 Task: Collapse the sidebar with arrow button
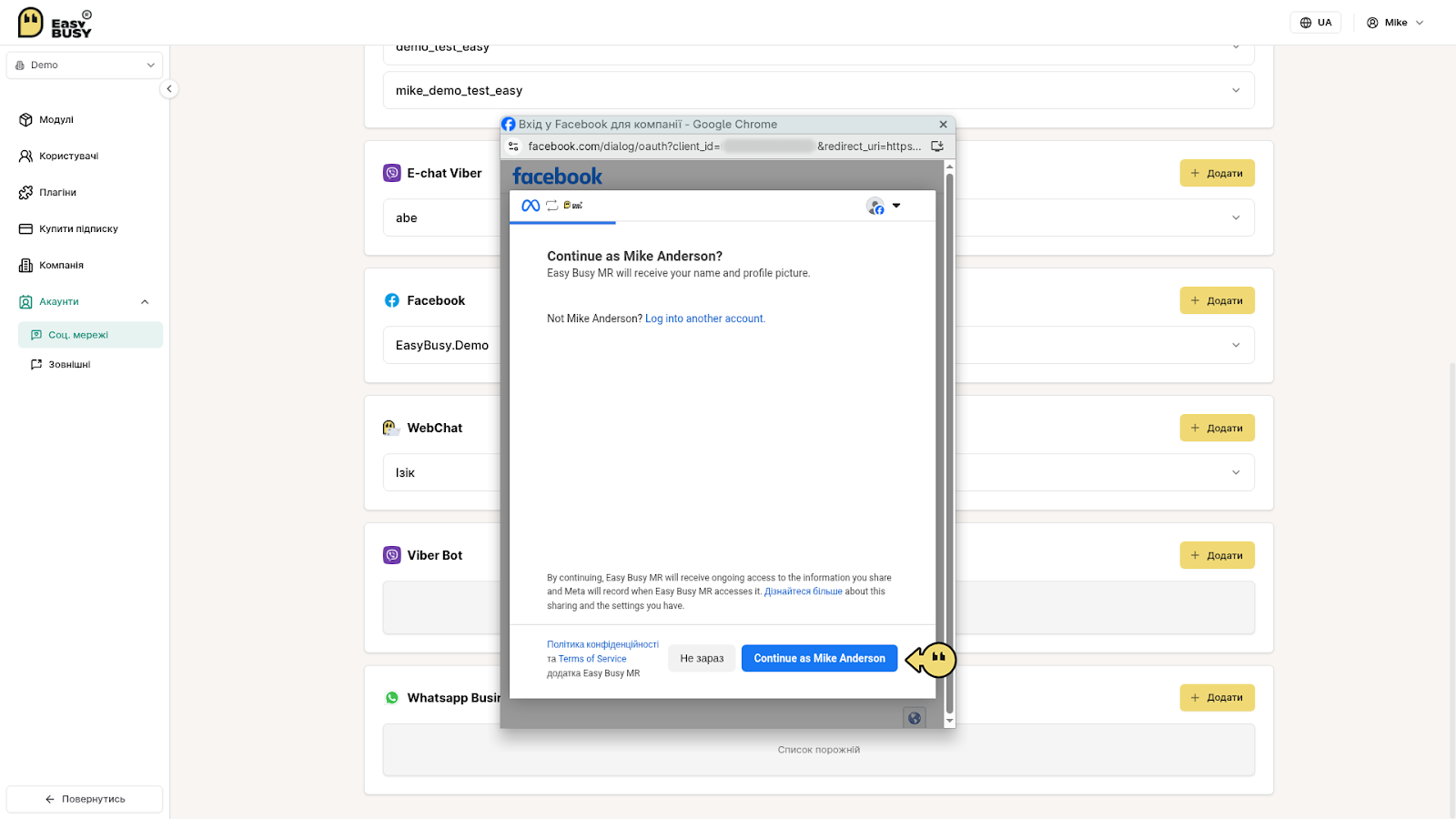(x=168, y=88)
